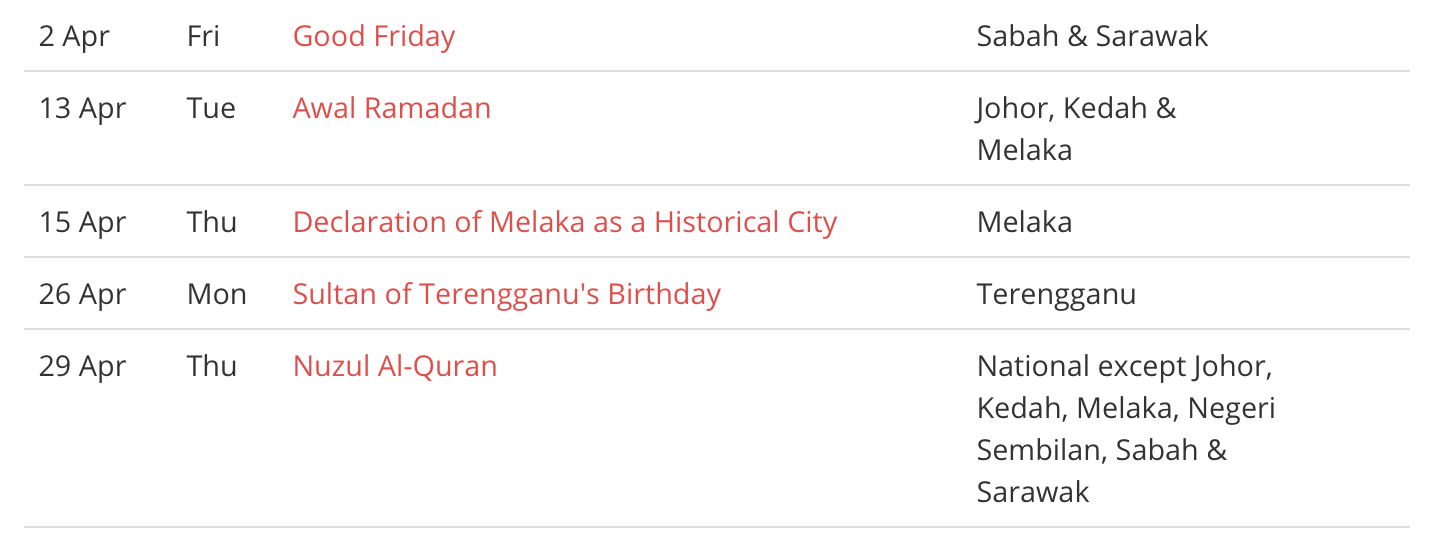
Task: Click the 29 Apr date cell
Action: click(82, 366)
